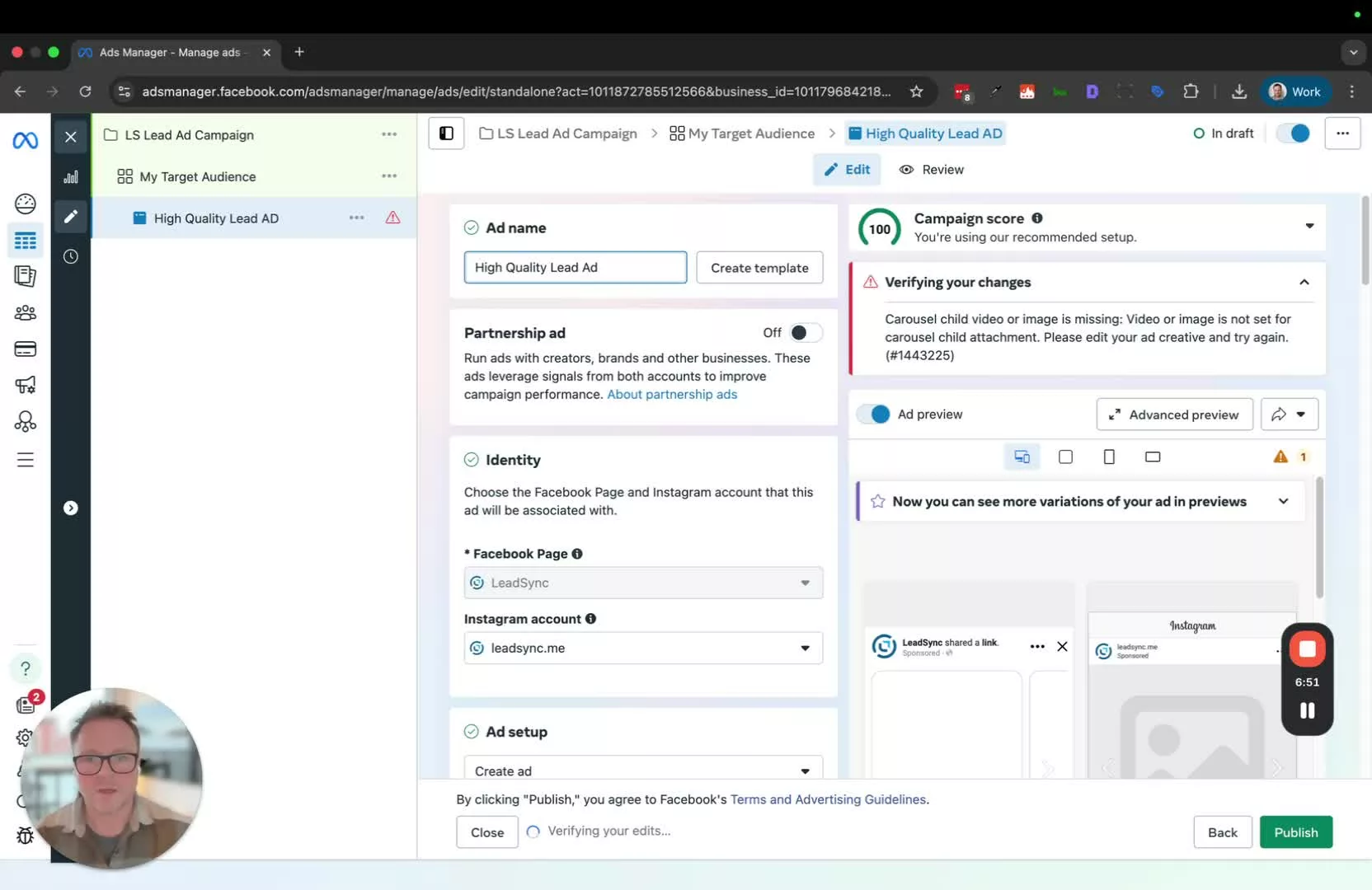Switch the In draft publish toggle
The height and width of the screenshot is (890, 1372).
[1292, 133]
